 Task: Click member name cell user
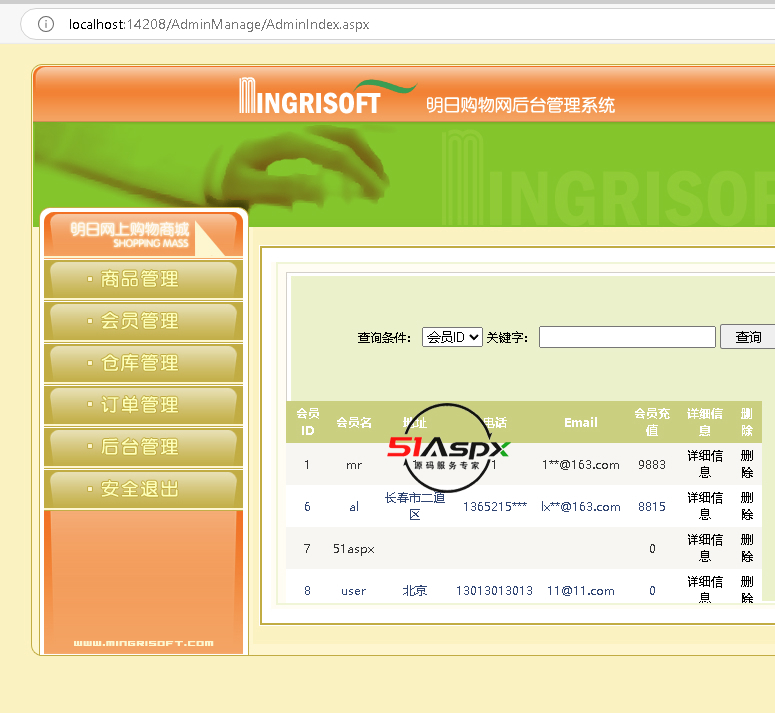353,590
